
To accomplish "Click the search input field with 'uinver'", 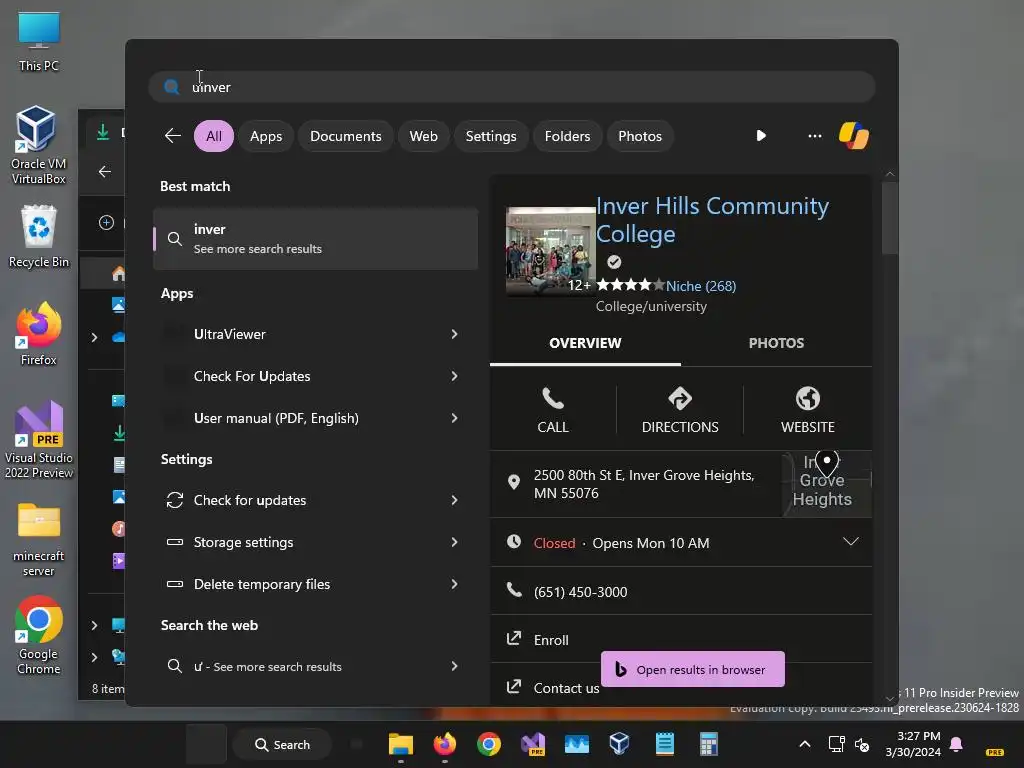I will 512,87.
